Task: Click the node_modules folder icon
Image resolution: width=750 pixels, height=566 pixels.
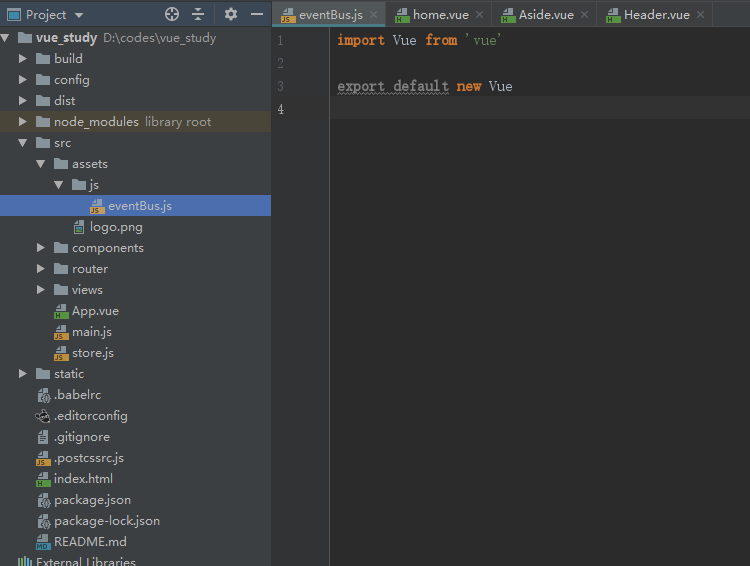Action: [43, 122]
